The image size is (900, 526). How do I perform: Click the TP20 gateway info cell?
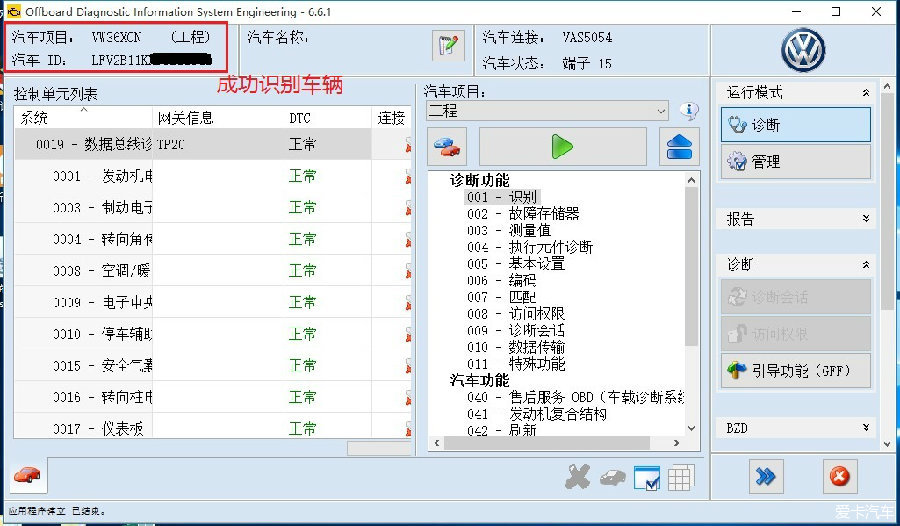pyautogui.click(x=171, y=144)
